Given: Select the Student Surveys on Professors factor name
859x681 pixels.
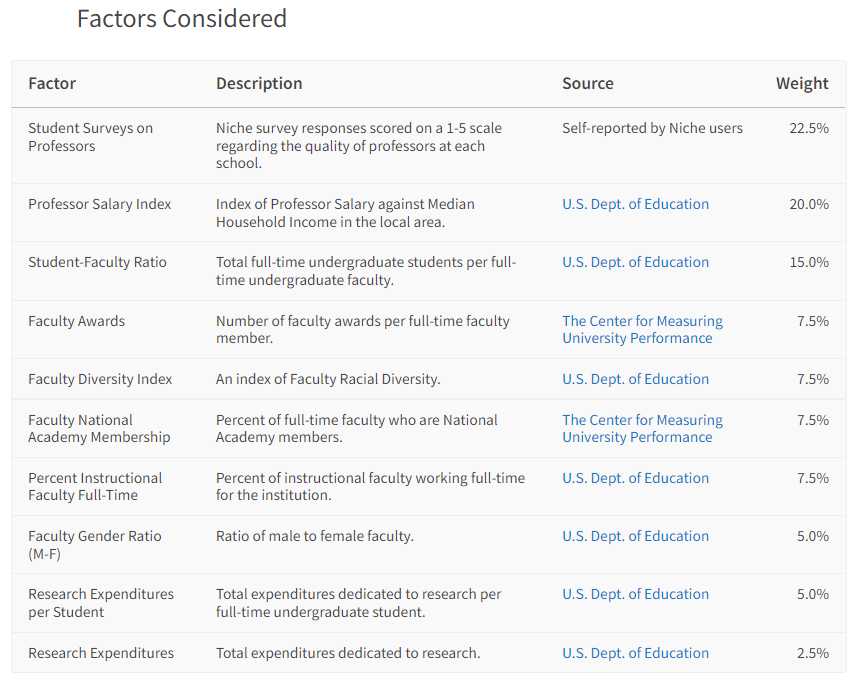Looking at the screenshot, I should [x=90, y=137].
